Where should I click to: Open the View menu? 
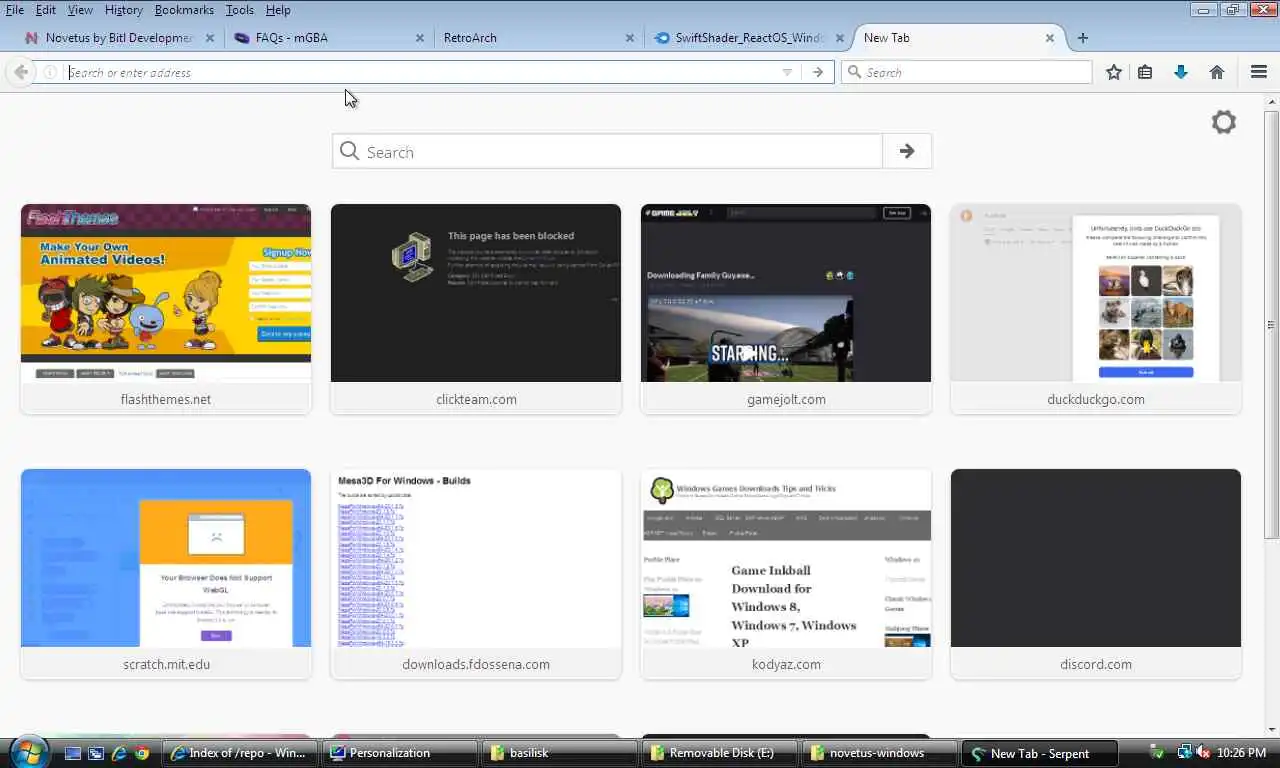[80, 10]
